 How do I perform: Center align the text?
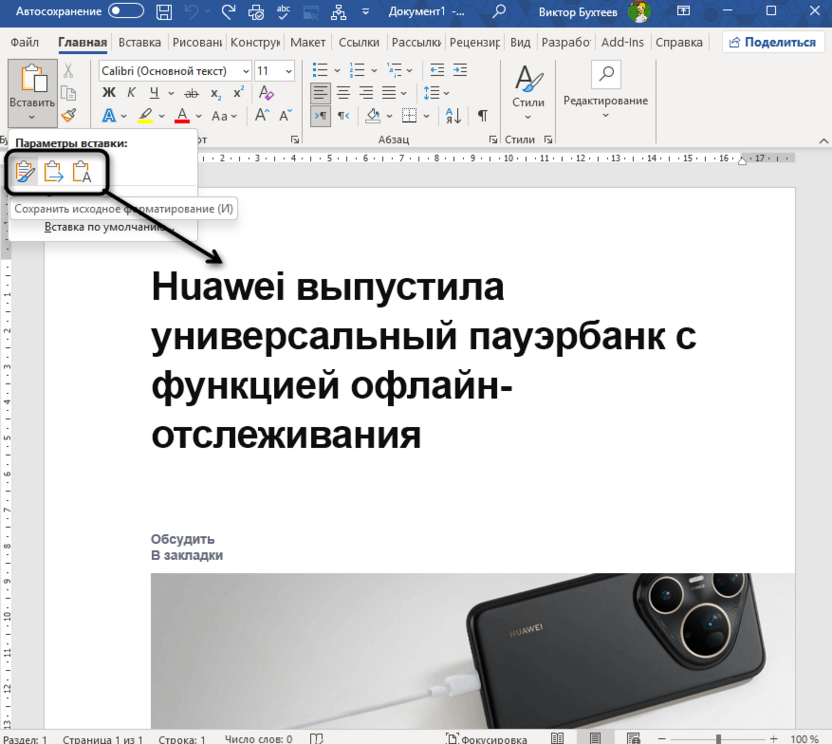[x=343, y=93]
